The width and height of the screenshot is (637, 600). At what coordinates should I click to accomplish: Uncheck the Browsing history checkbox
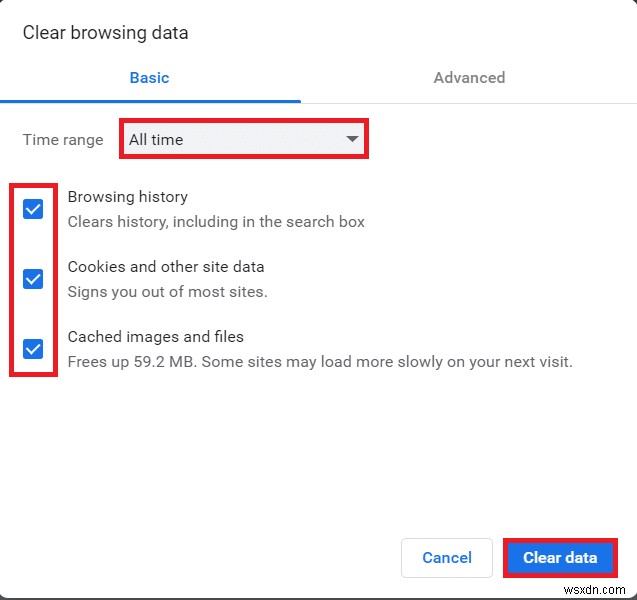pos(33,209)
